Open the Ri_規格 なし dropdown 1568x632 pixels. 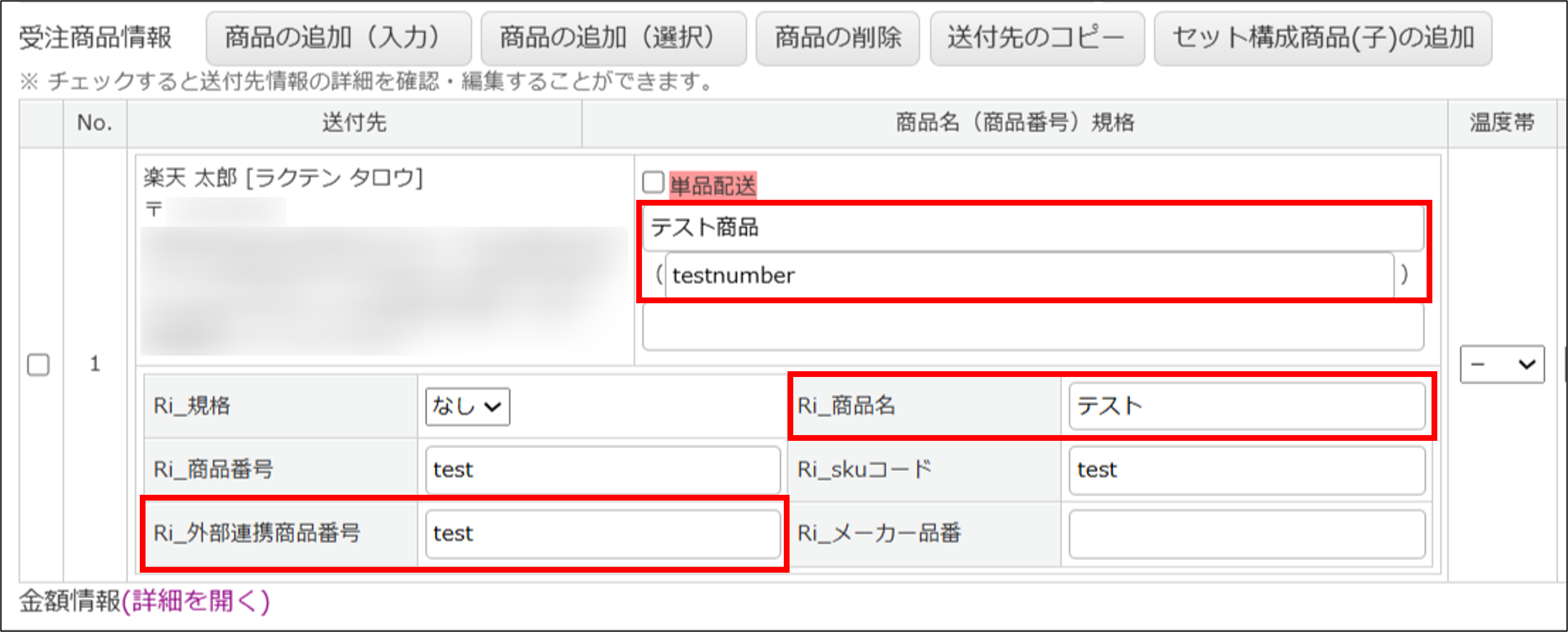point(468,406)
